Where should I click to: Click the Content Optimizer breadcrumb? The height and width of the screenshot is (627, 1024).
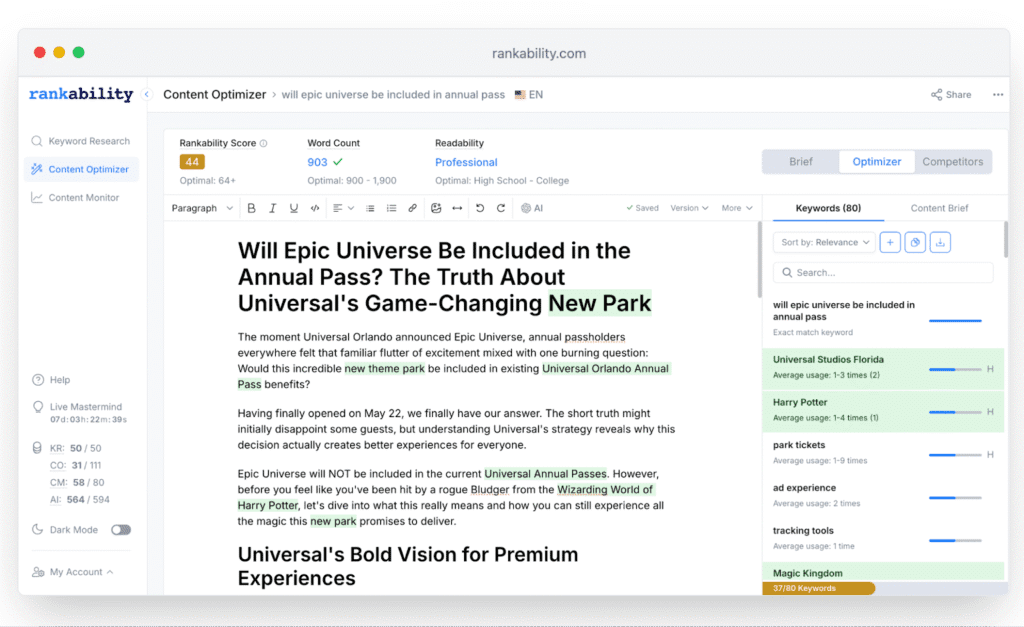pyautogui.click(x=215, y=95)
